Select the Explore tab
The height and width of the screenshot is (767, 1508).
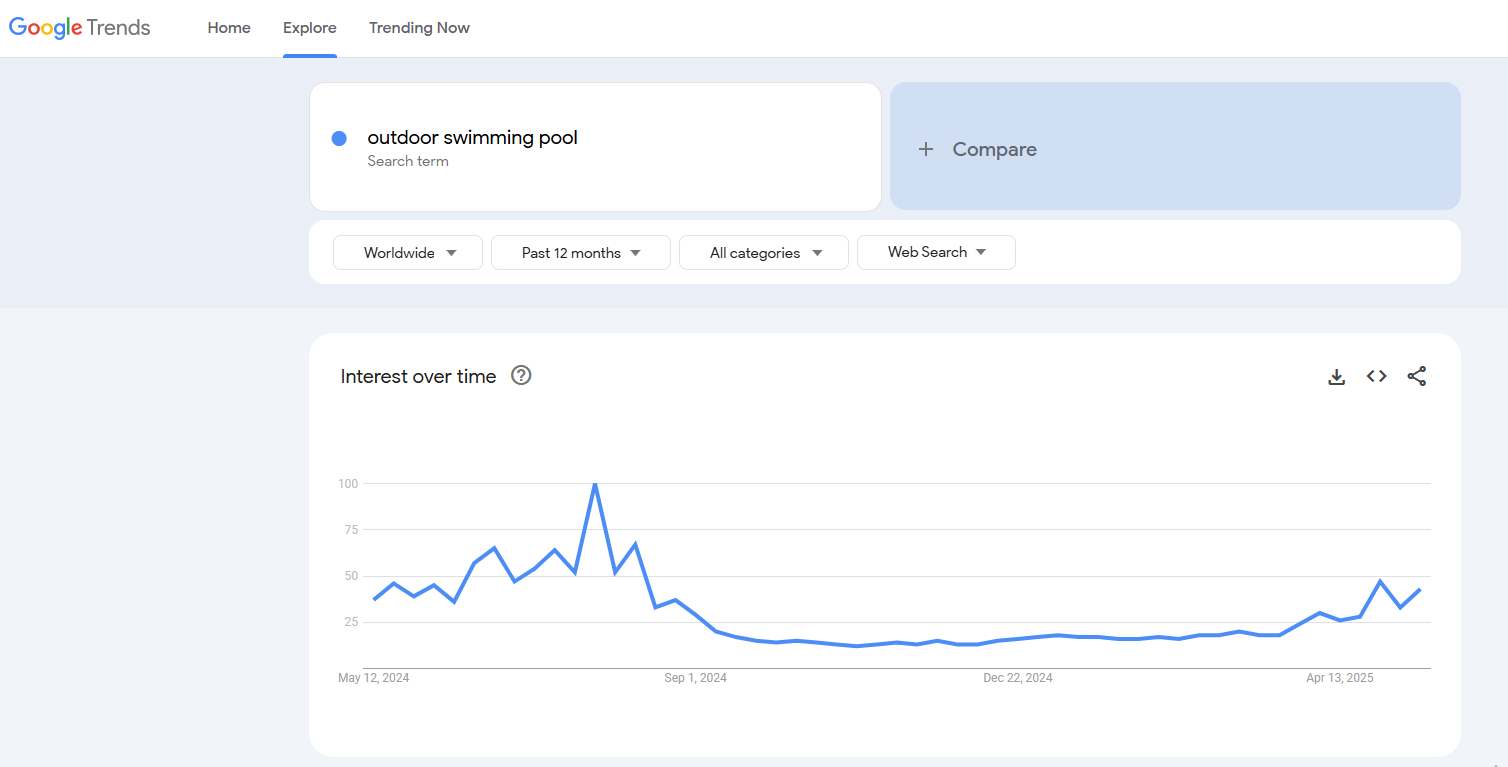pos(310,28)
